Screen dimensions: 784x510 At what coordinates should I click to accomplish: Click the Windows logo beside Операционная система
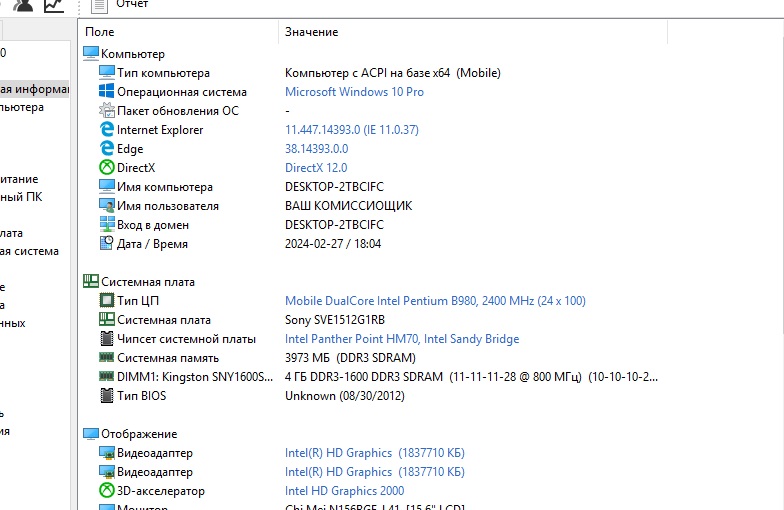tap(106, 91)
